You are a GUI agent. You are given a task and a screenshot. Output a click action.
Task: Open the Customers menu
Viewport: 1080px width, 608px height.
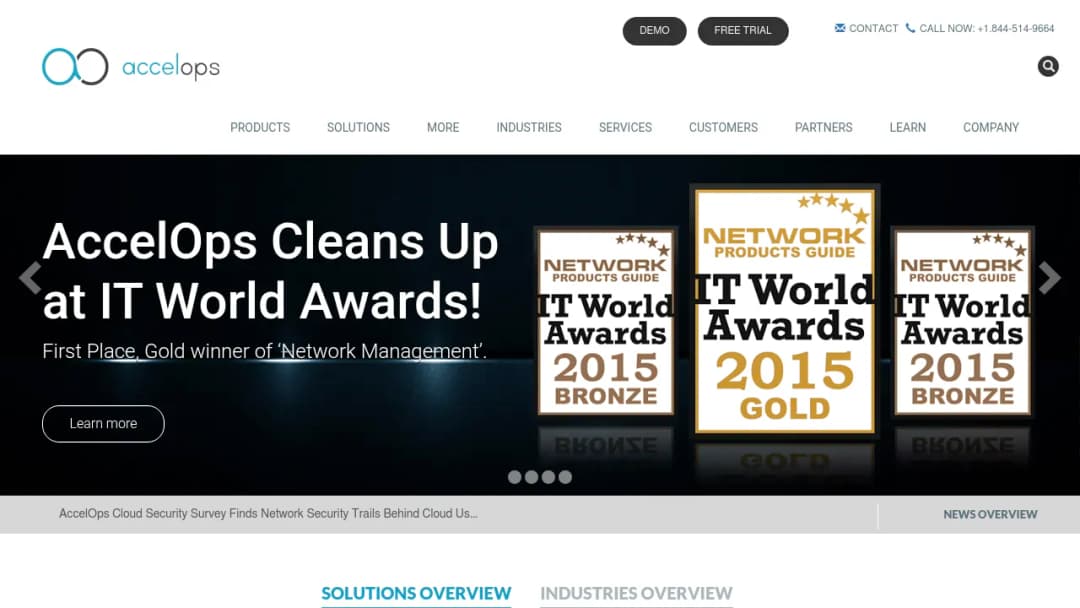pyautogui.click(x=723, y=127)
